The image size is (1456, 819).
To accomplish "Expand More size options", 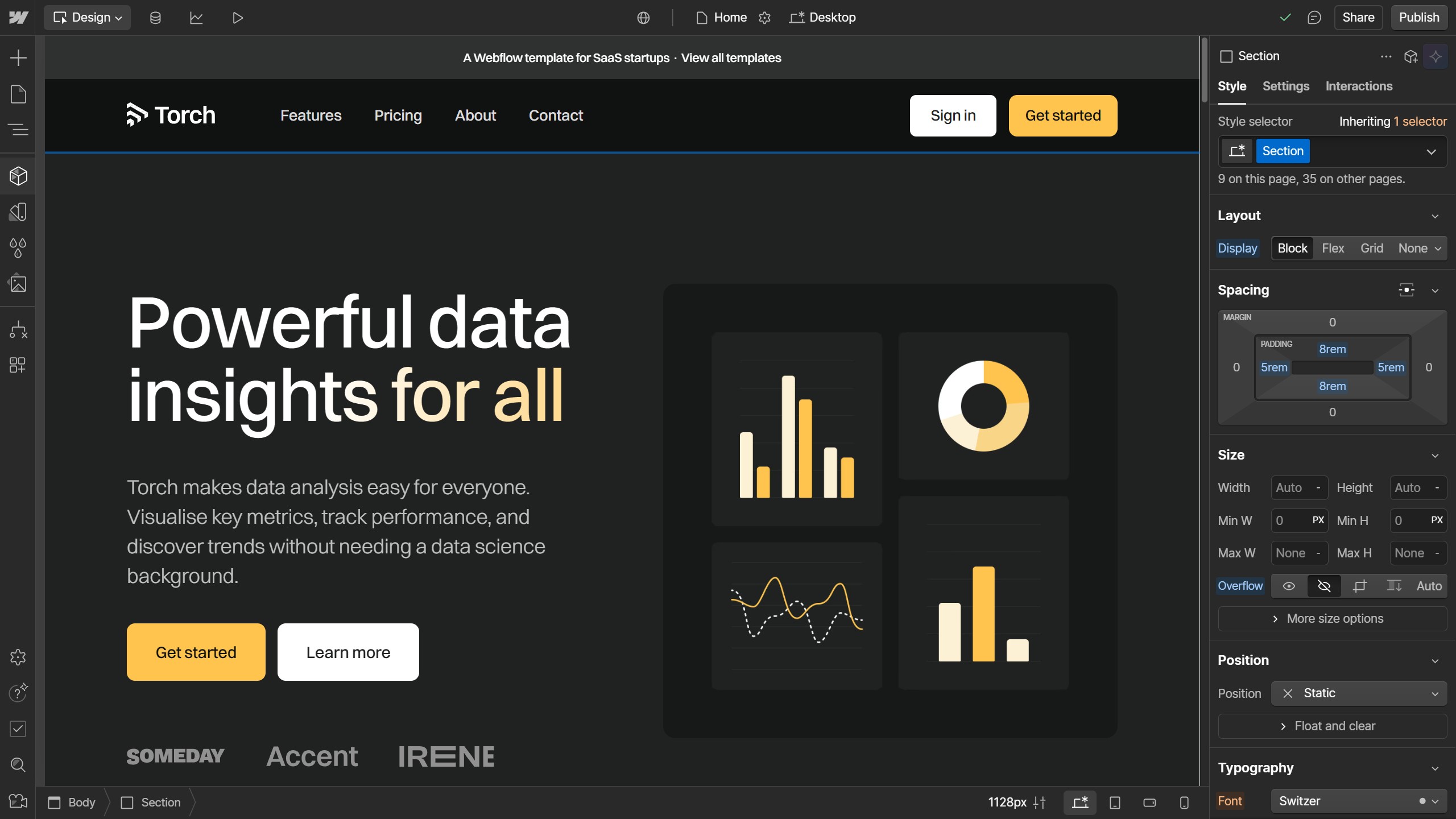I will tap(1332, 619).
